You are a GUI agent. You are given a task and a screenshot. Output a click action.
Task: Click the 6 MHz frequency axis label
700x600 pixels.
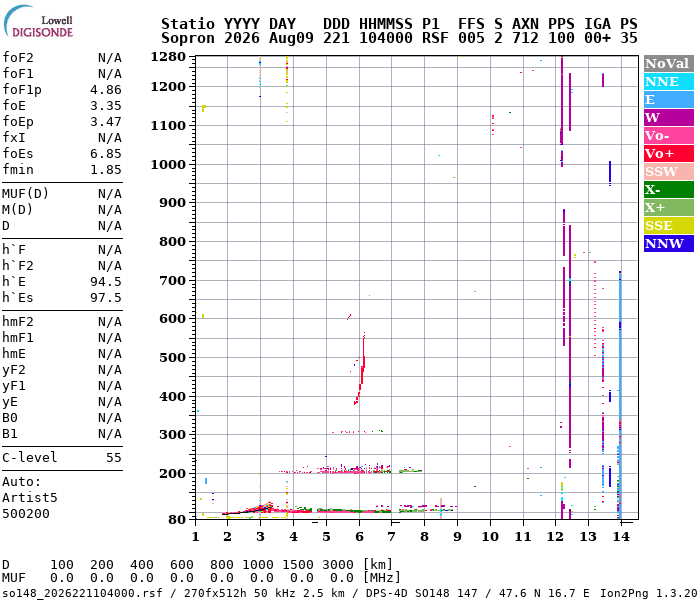click(x=359, y=537)
